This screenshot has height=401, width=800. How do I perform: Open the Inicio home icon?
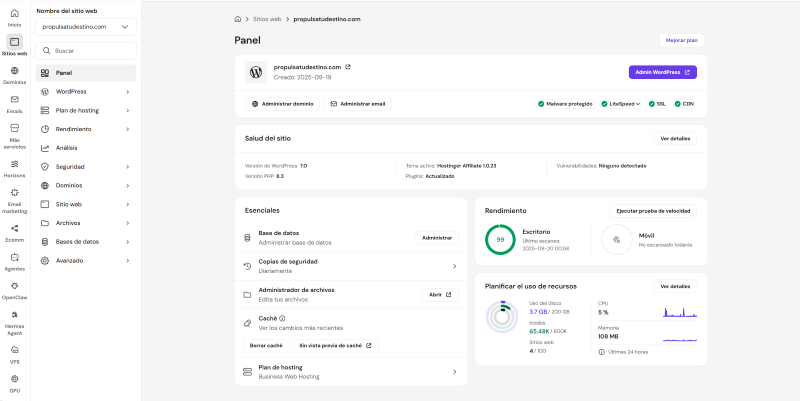point(14,14)
